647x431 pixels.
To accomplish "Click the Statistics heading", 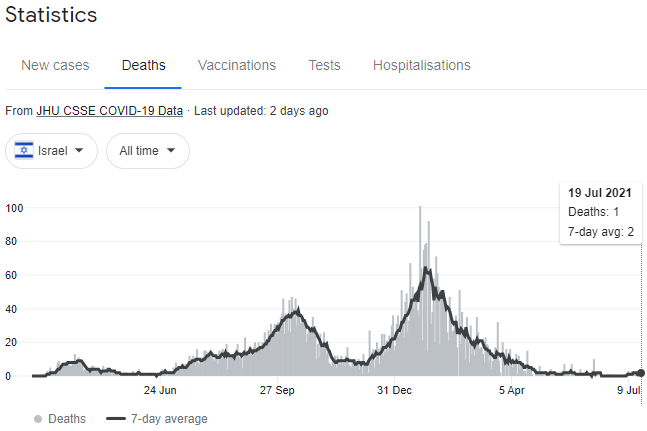I will tap(51, 15).
